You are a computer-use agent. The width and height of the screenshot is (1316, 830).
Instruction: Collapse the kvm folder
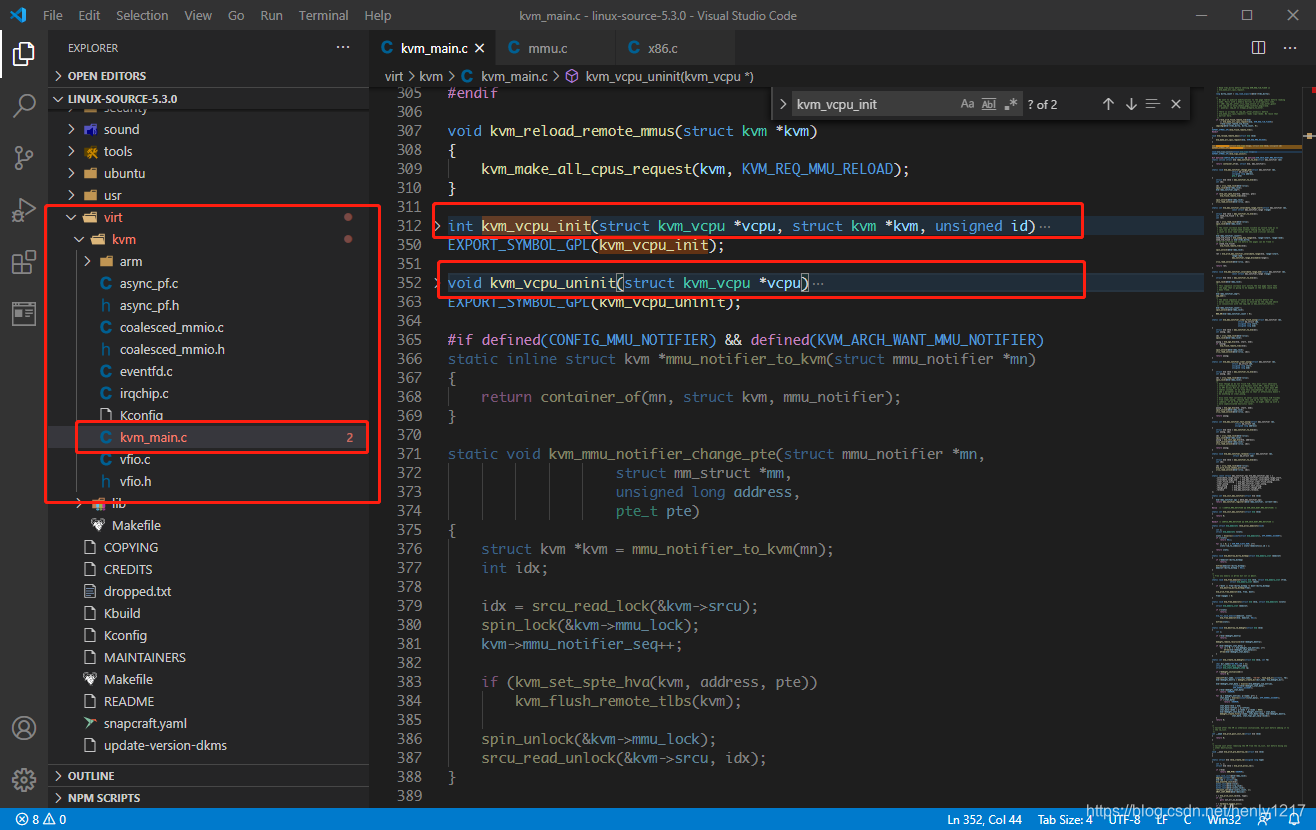click(208, 239)
